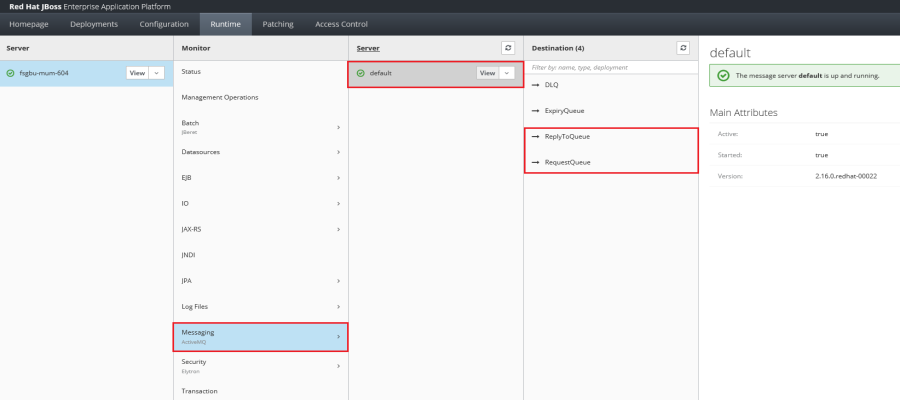Focus the destination filter input field

click(611, 67)
